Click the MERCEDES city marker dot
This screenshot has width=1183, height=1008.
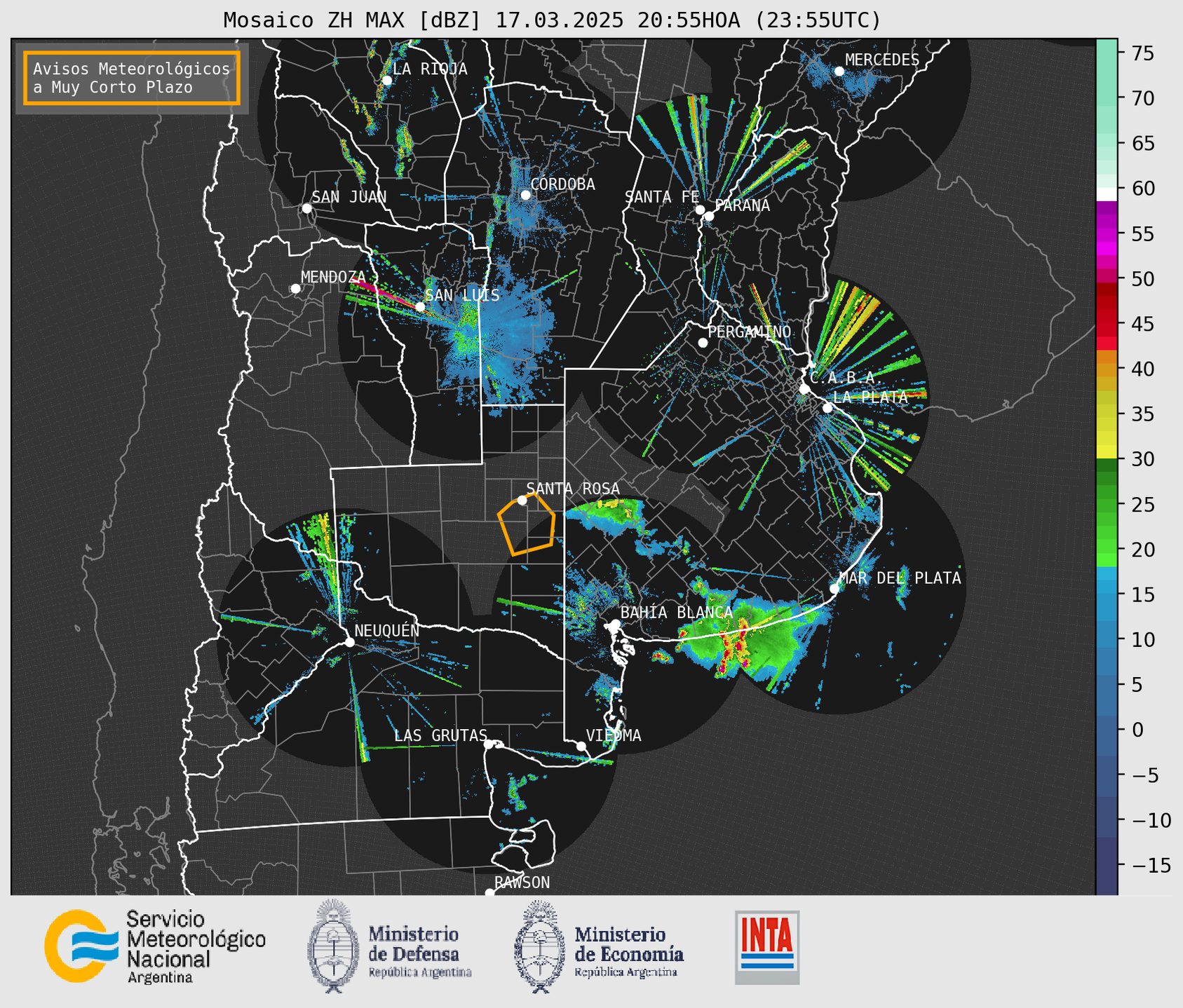(839, 71)
